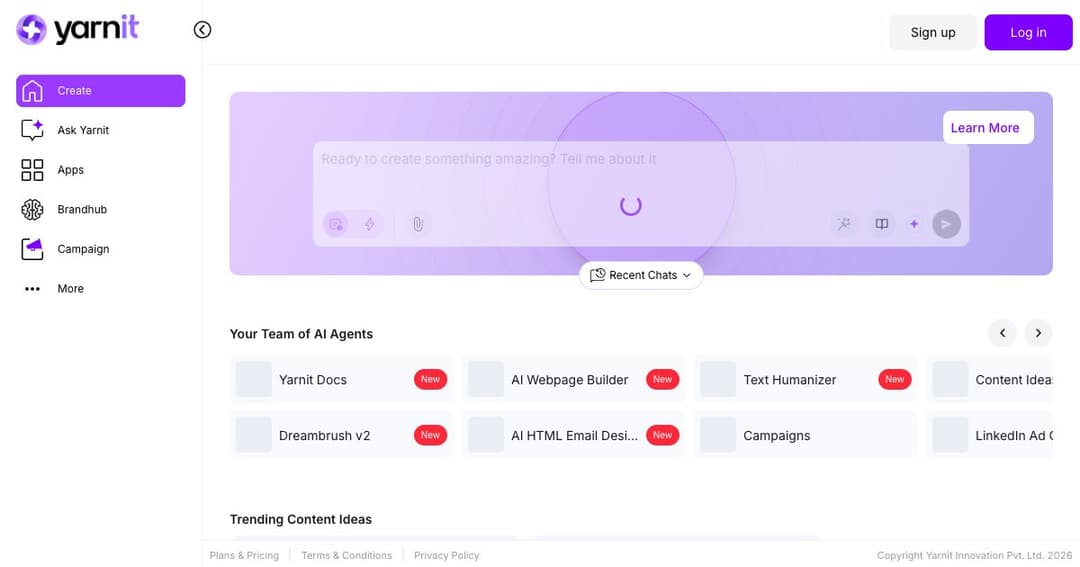Click Learn More button
This screenshot has height=567, width=1080.
pos(988,127)
